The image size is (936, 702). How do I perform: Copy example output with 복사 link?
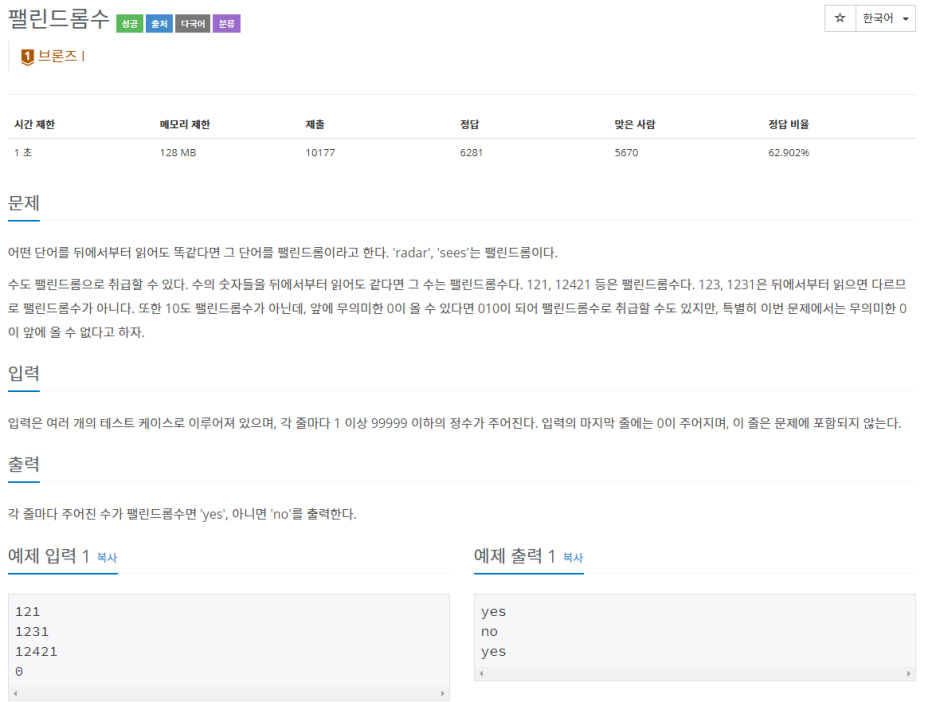[573, 558]
